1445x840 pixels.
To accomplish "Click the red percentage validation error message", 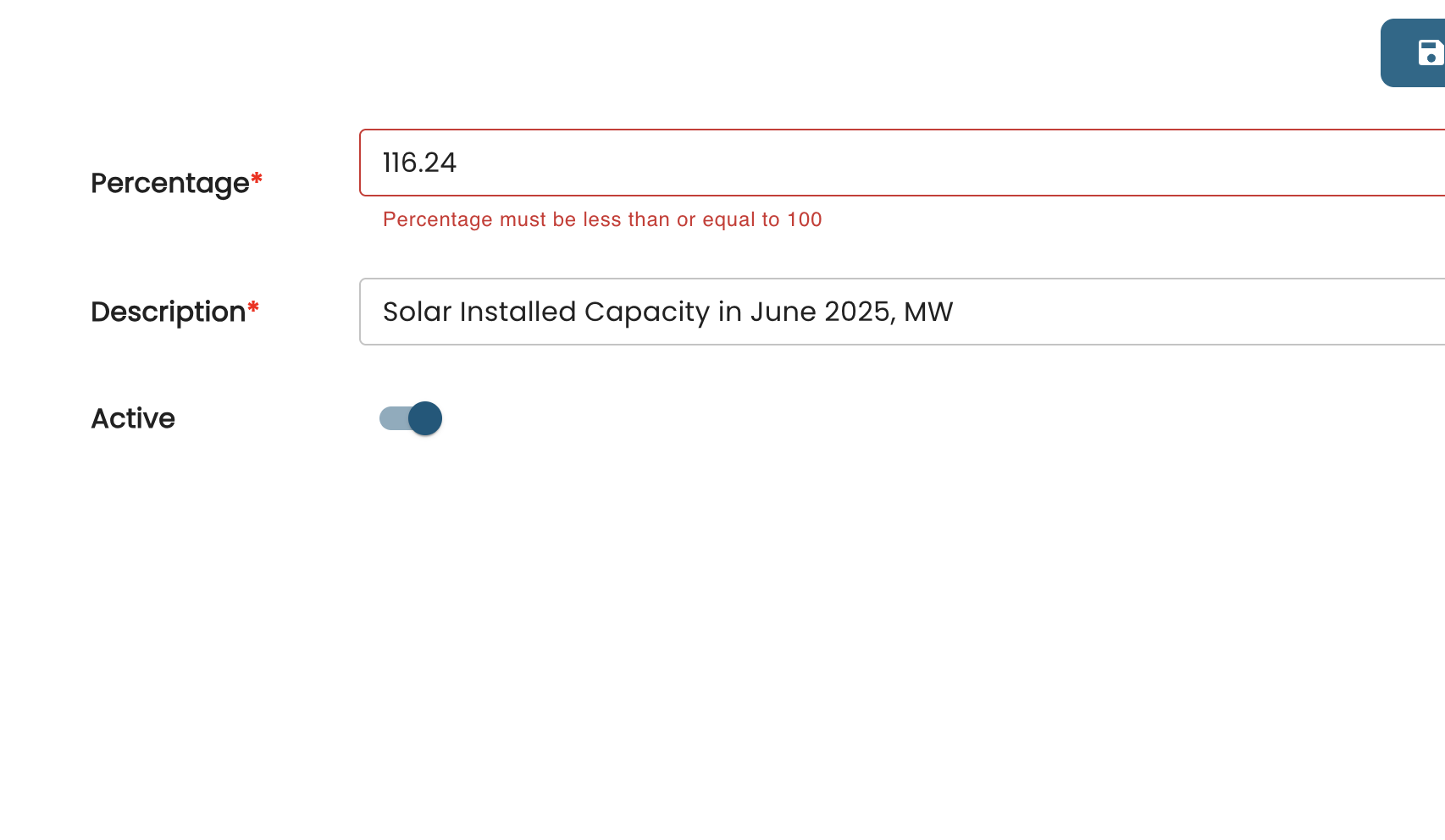I will pos(602,219).
